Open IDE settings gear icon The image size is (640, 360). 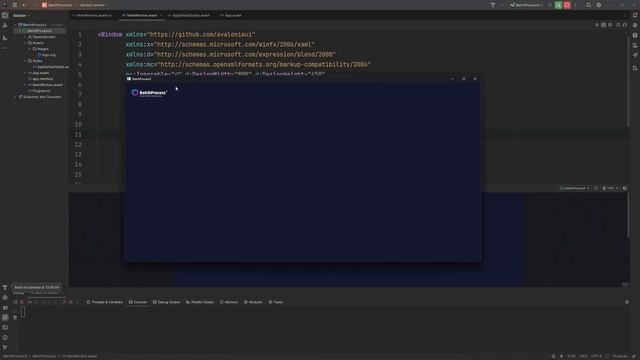[599, 5]
